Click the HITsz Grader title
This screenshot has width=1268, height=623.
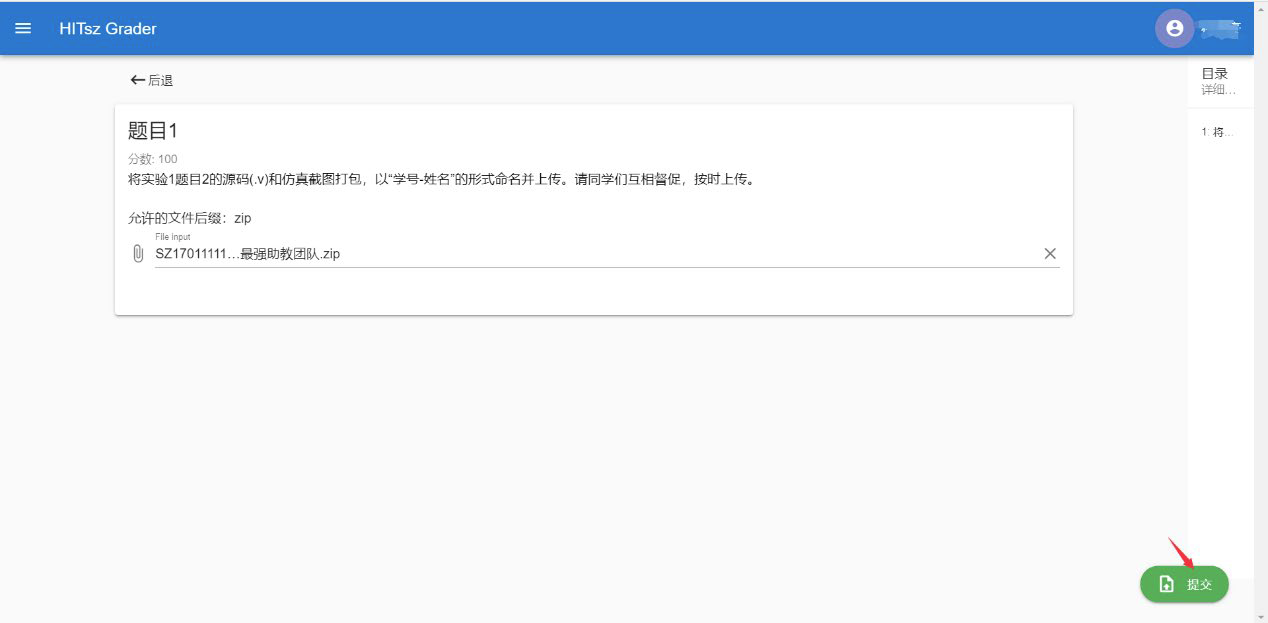click(x=108, y=28)
